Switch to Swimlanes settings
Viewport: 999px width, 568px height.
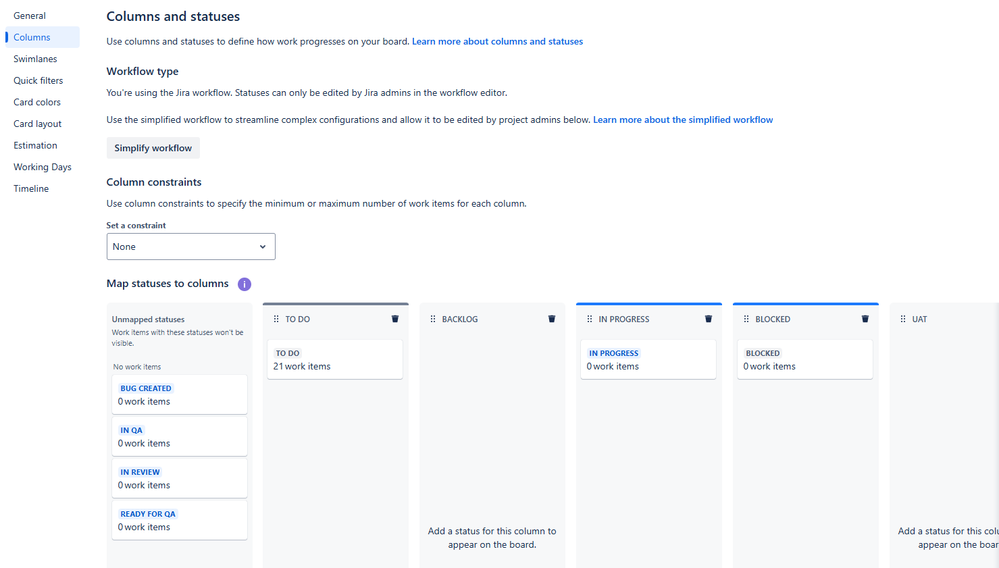pyautogui.click(x=35, y=59)
